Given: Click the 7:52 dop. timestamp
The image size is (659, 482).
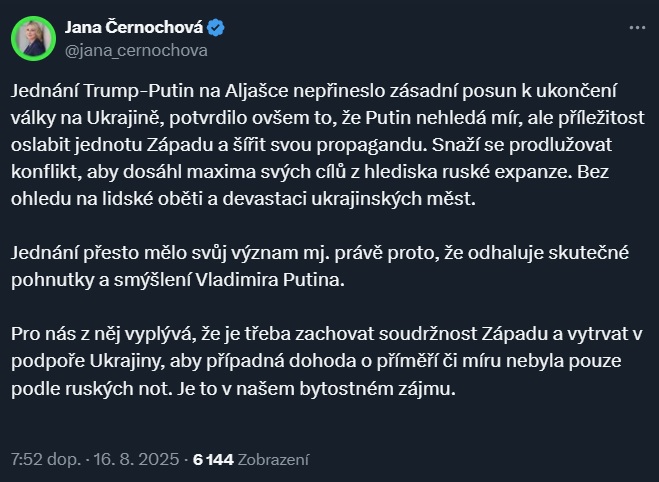Looking at the screenshot, I should 46,459.
